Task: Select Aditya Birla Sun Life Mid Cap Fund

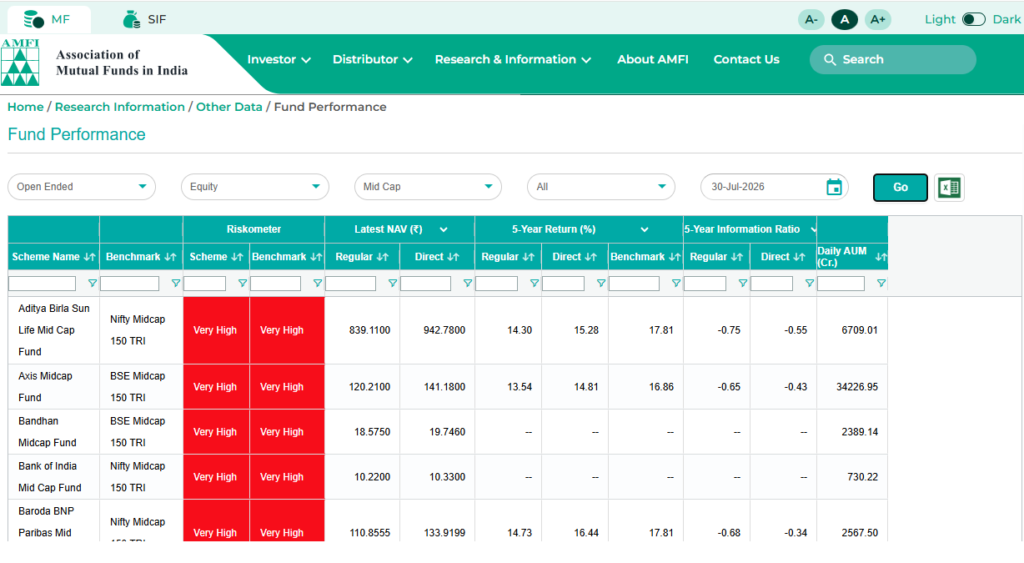Action: [x=54, y=330]
